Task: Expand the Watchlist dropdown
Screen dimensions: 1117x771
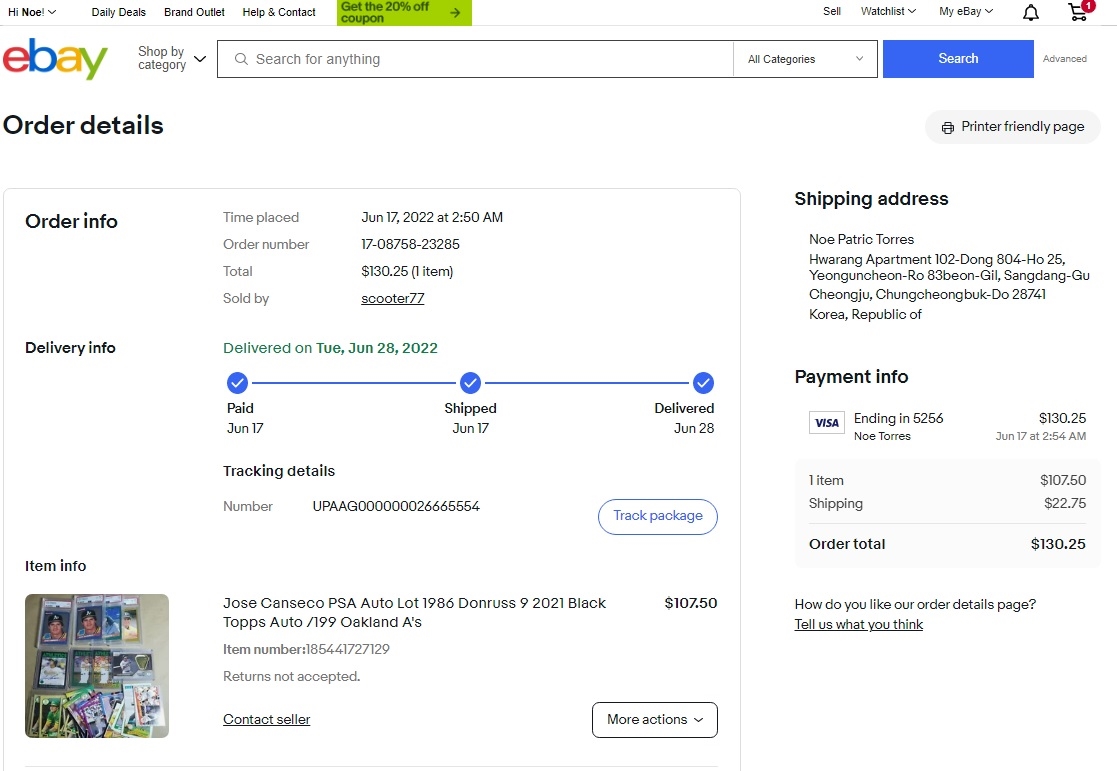Action: tap(888, 11)
